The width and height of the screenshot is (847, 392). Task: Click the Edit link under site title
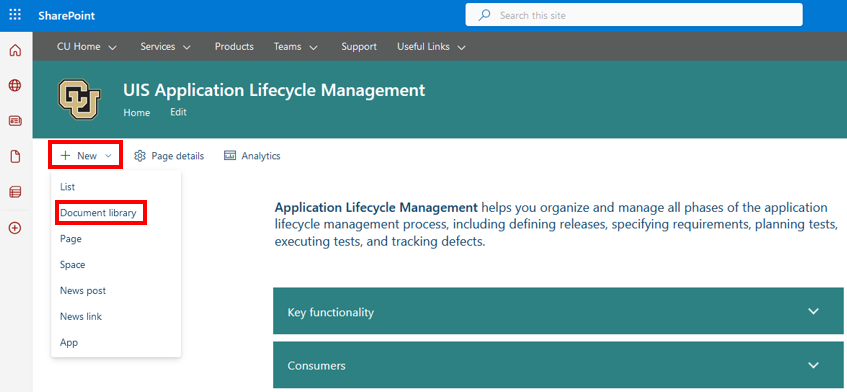(178, 112)
